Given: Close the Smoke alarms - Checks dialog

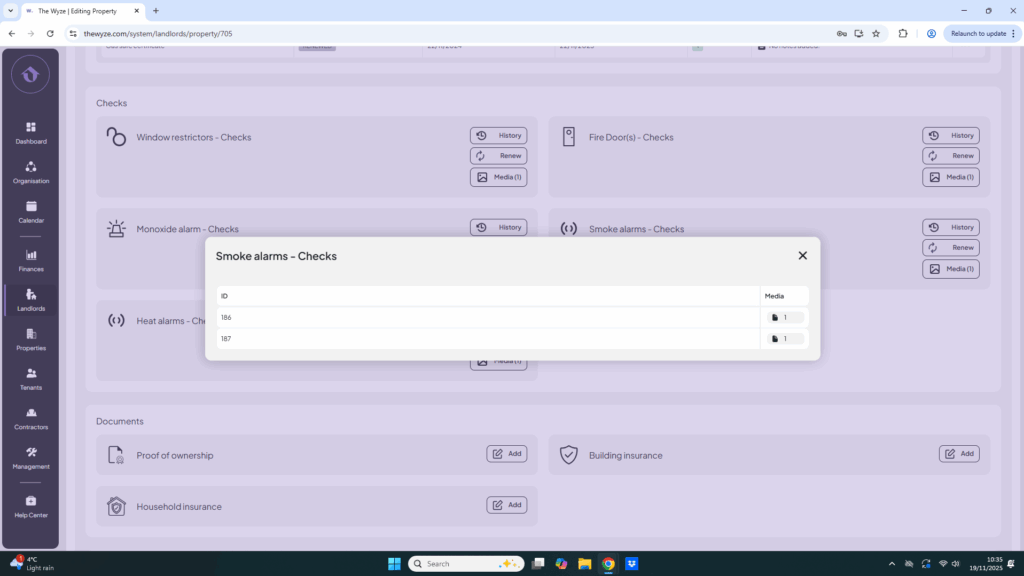Looking at the screenshot, I should click(802, 256).
